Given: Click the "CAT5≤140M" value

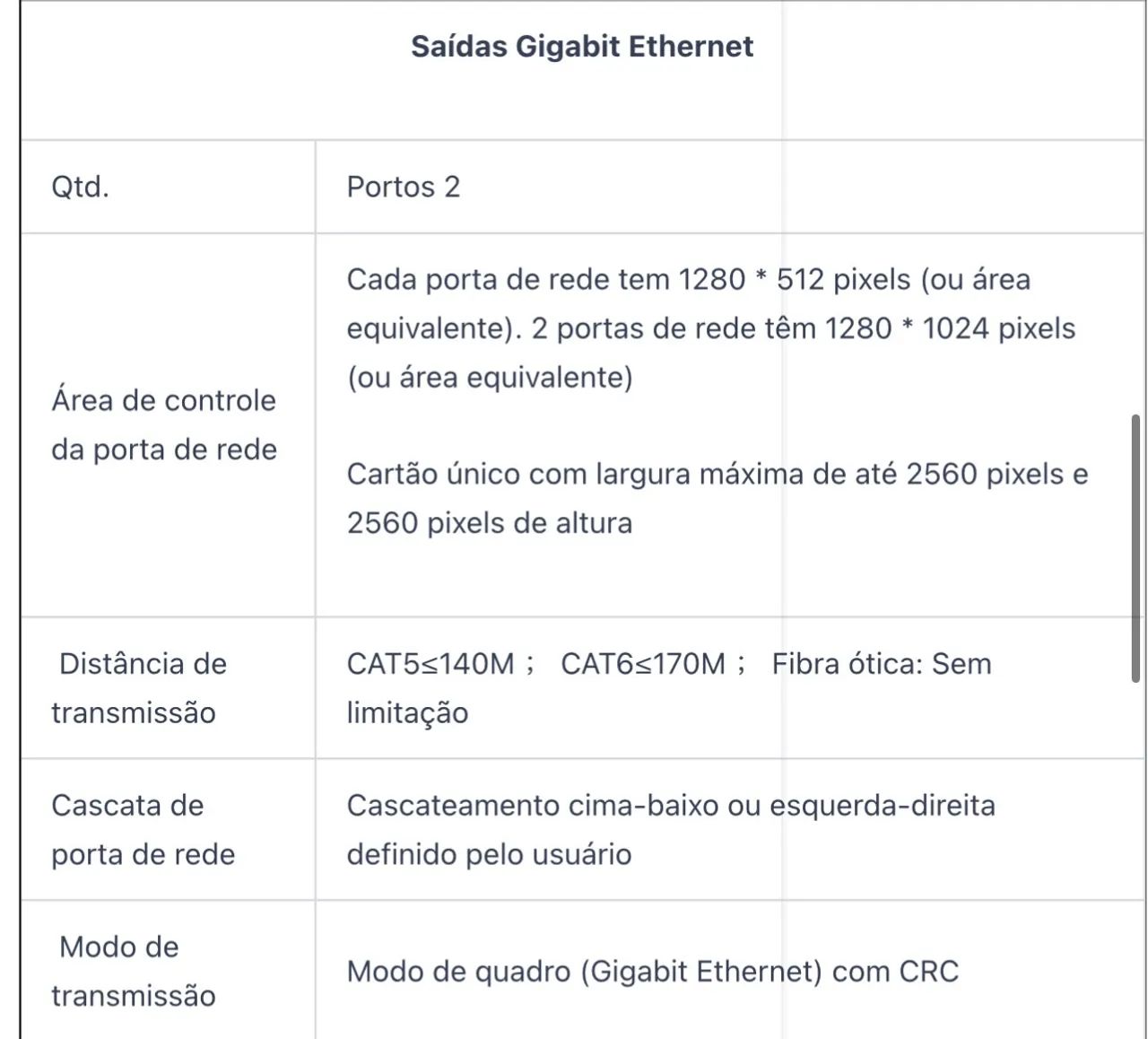Looking at the screenshot, I should (430, 664).
